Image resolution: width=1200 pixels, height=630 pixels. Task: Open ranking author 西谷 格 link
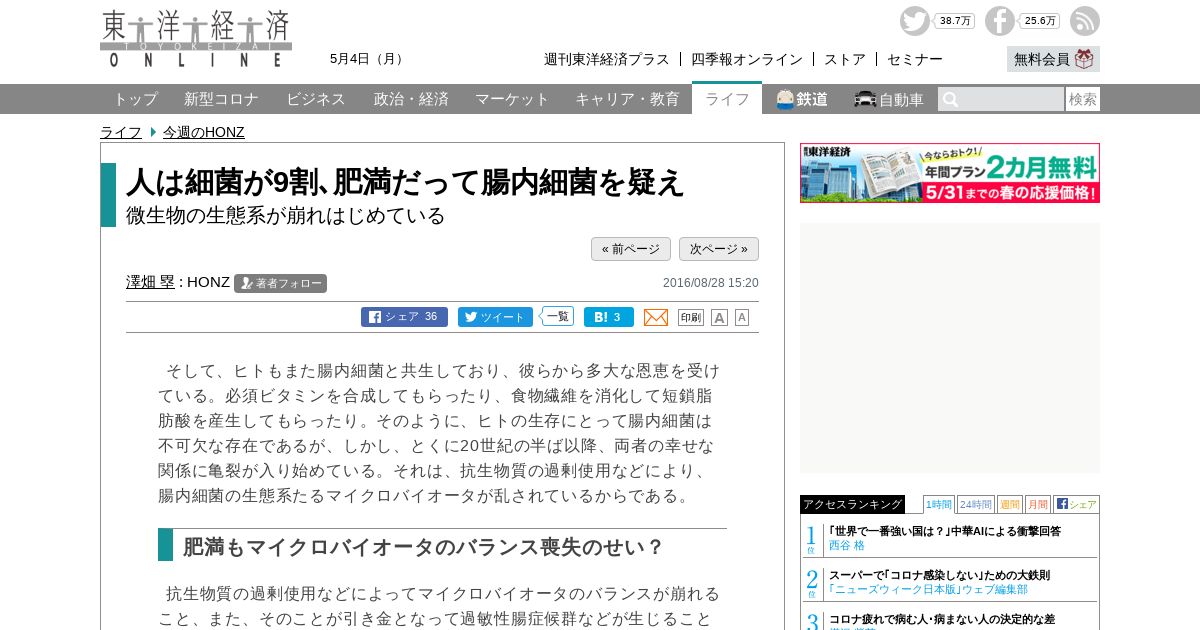[x=847, y=546]
